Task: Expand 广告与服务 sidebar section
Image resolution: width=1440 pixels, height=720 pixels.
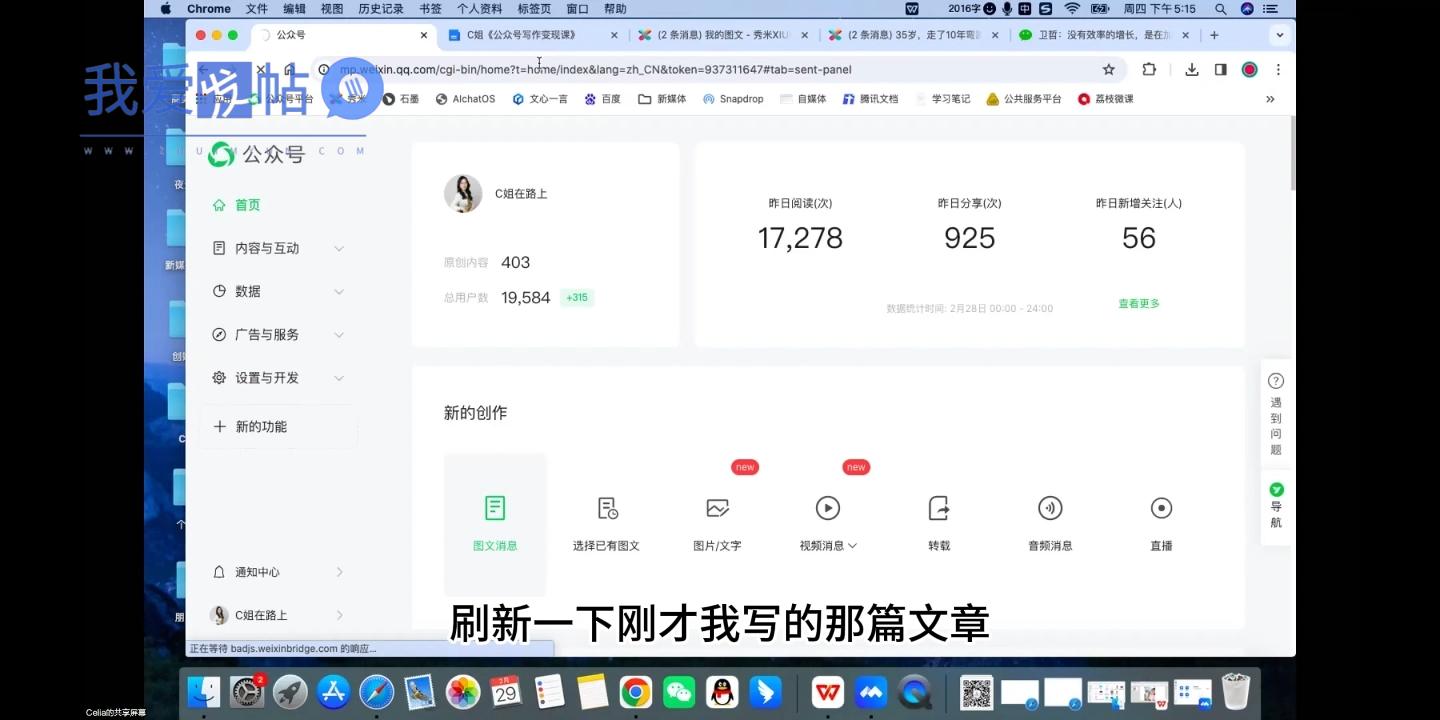Action: pos(278,334)
